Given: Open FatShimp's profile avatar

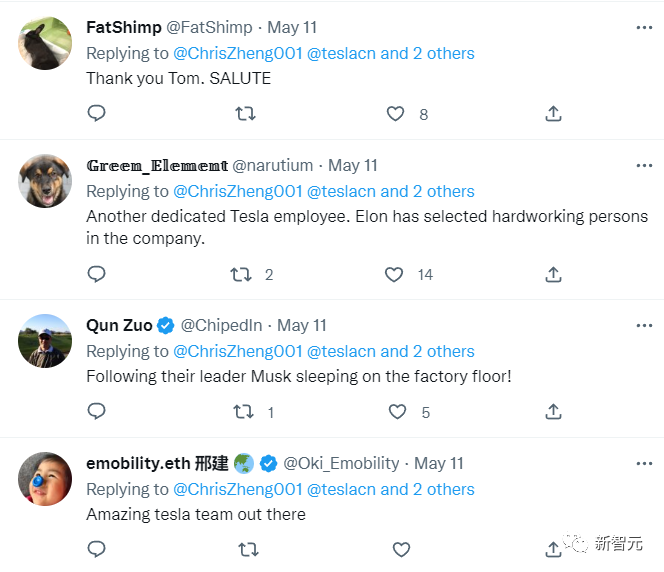Looking at the screenshot, I should coord(45,43).
